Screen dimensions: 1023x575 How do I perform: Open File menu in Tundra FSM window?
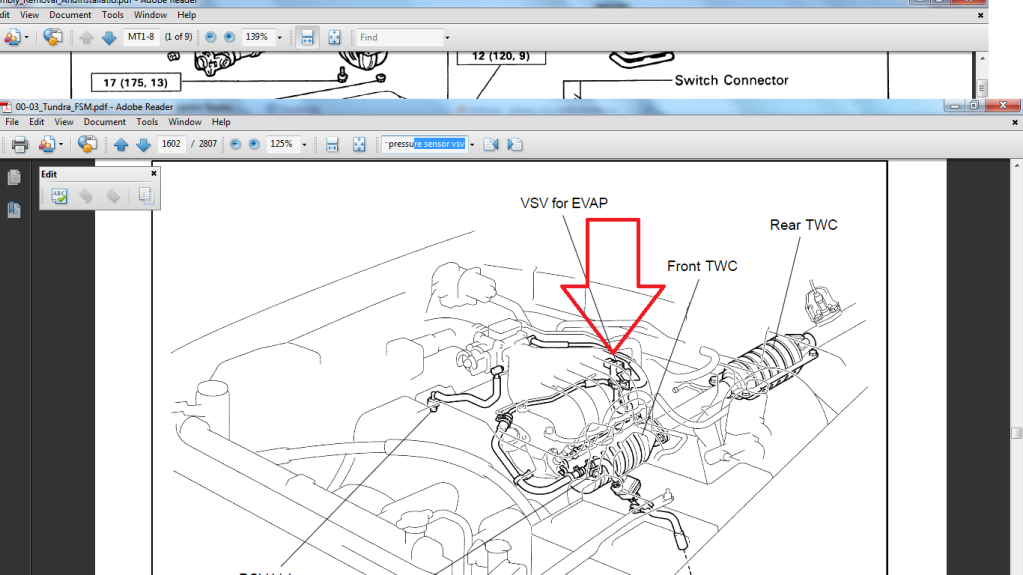tap(12, 122)
